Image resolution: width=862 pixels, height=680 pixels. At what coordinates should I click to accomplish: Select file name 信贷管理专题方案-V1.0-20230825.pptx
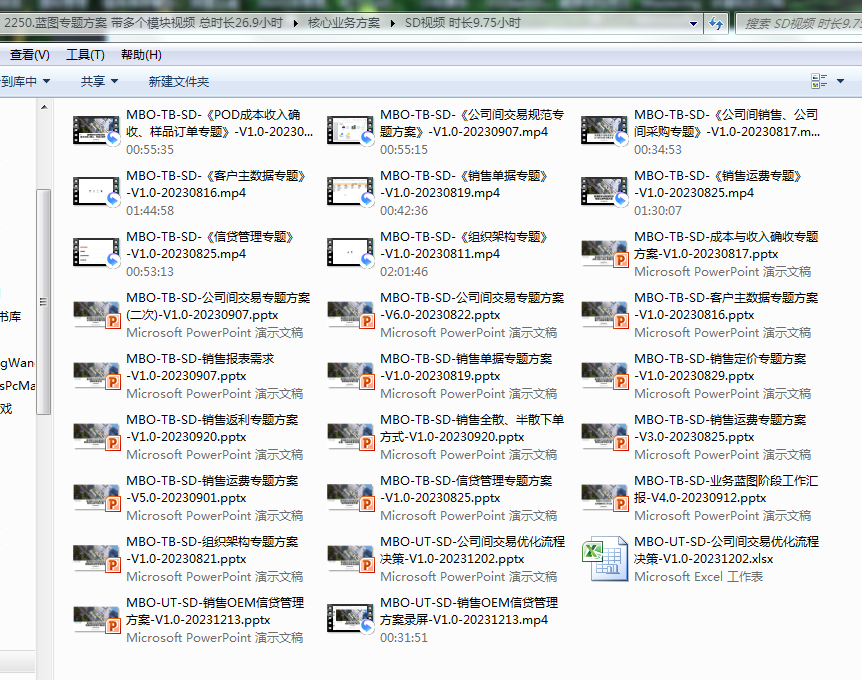click(x=469, y=489)
